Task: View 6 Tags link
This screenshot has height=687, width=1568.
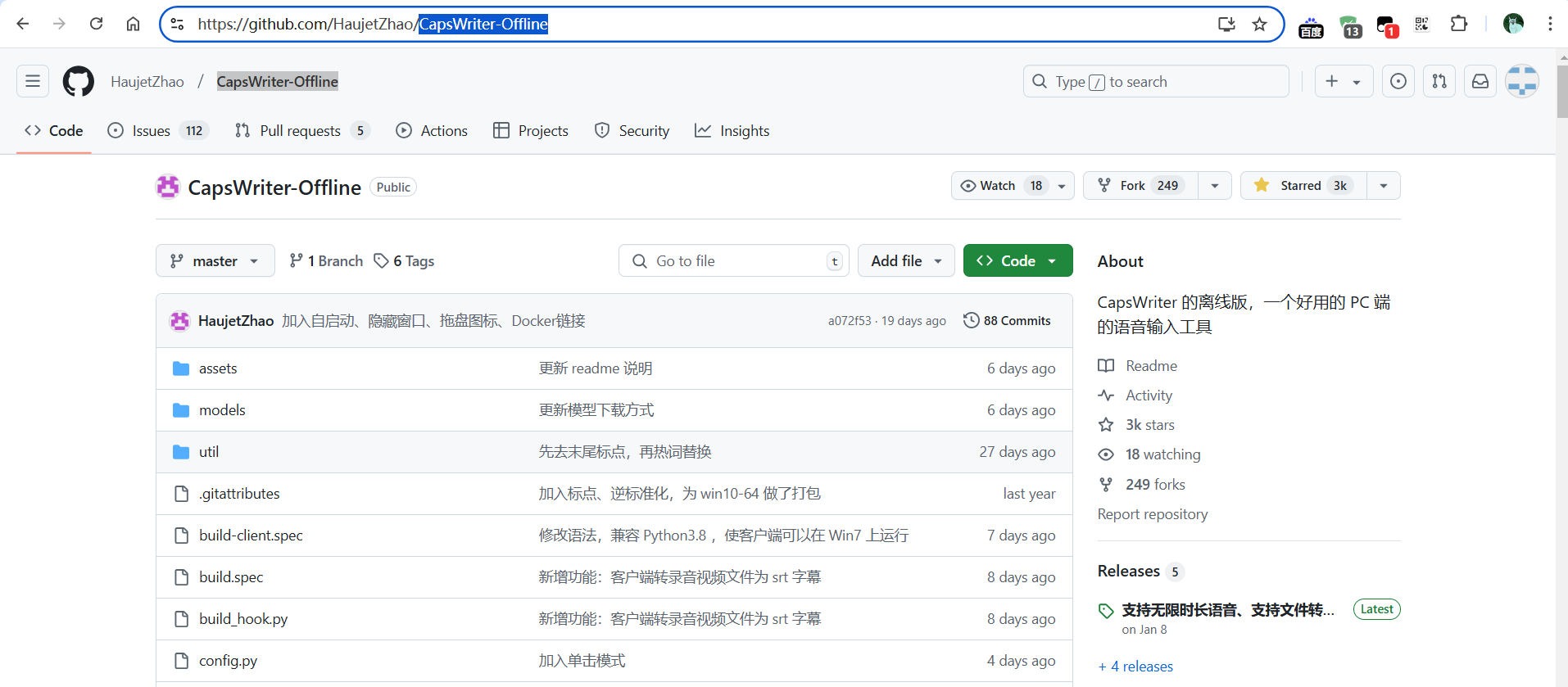Action: click(404, 260)
